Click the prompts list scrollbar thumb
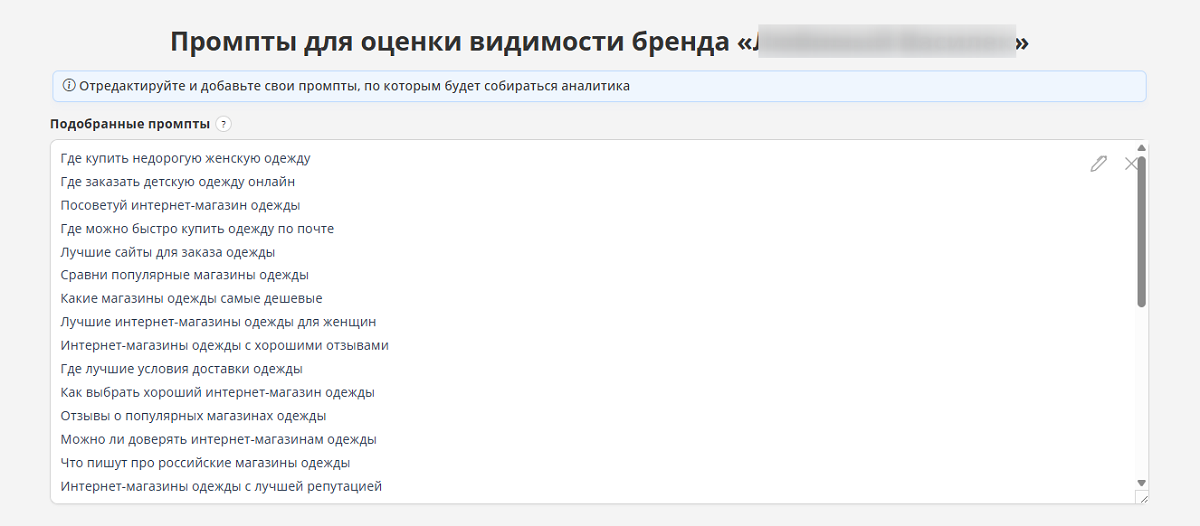The width and height of the screenshot is (1200, 526). (1141, 230)
